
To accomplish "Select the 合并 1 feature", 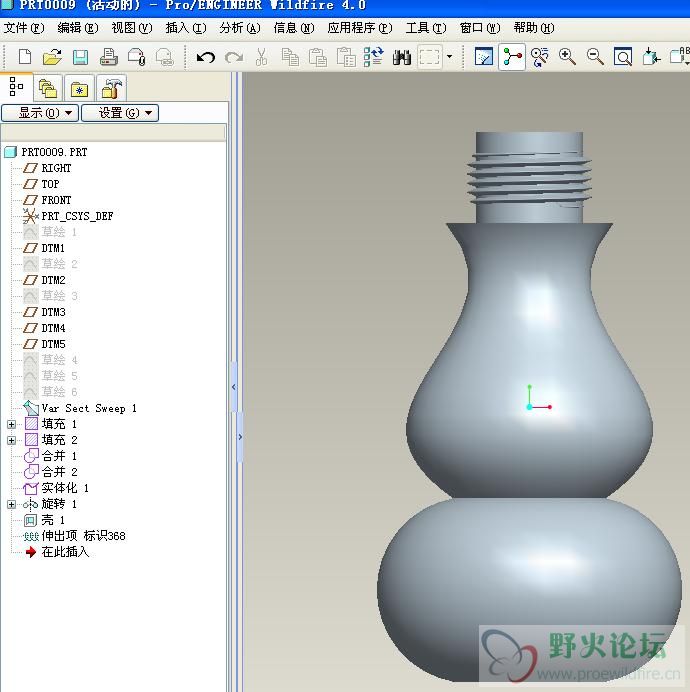I will pos(59,456).
